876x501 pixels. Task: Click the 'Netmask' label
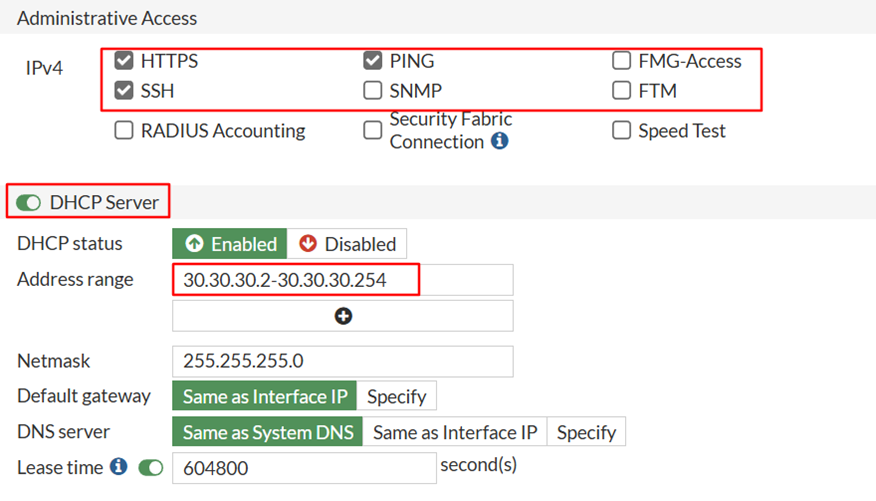[54, 361]
